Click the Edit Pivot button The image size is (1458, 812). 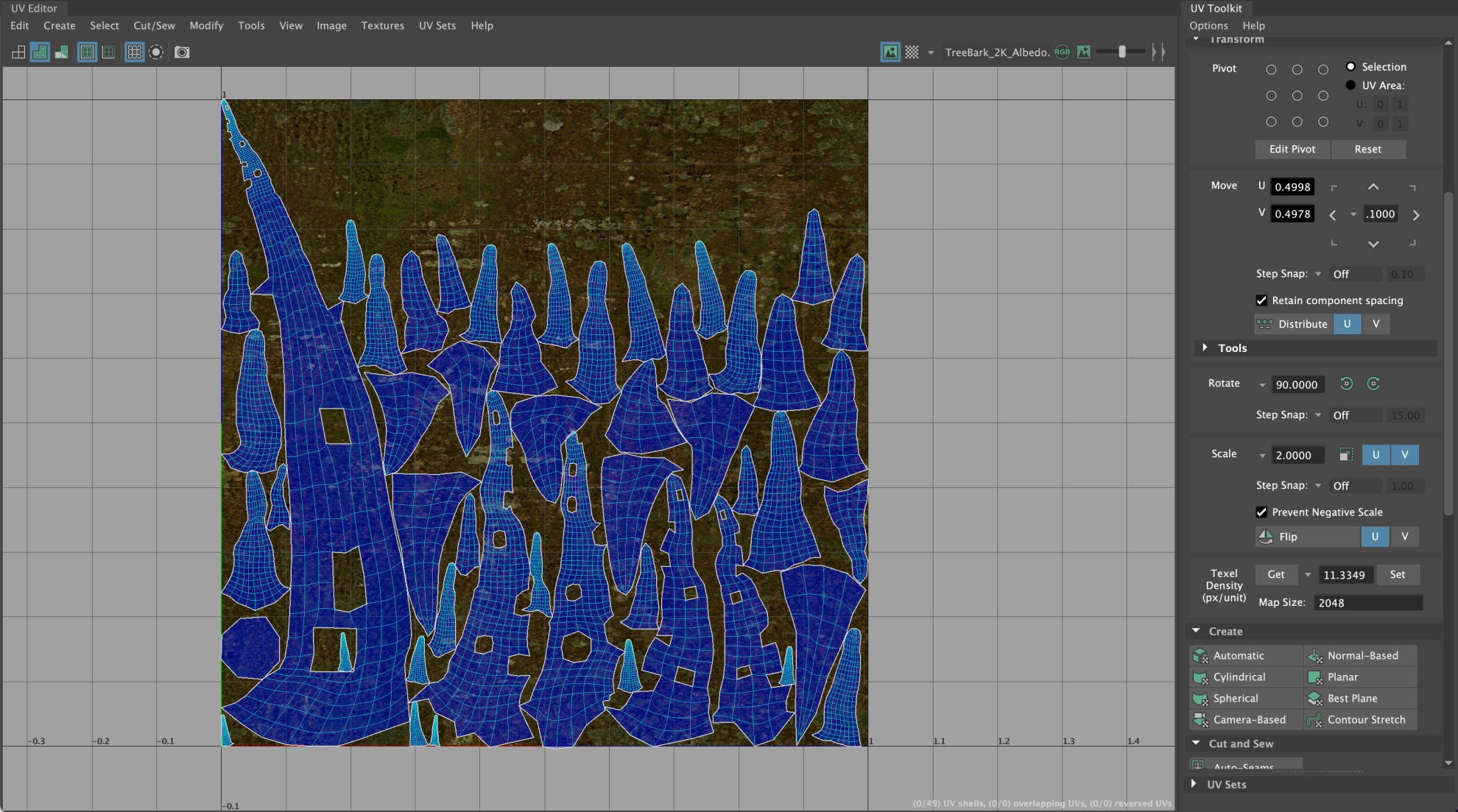click(x=1292, y=149)
